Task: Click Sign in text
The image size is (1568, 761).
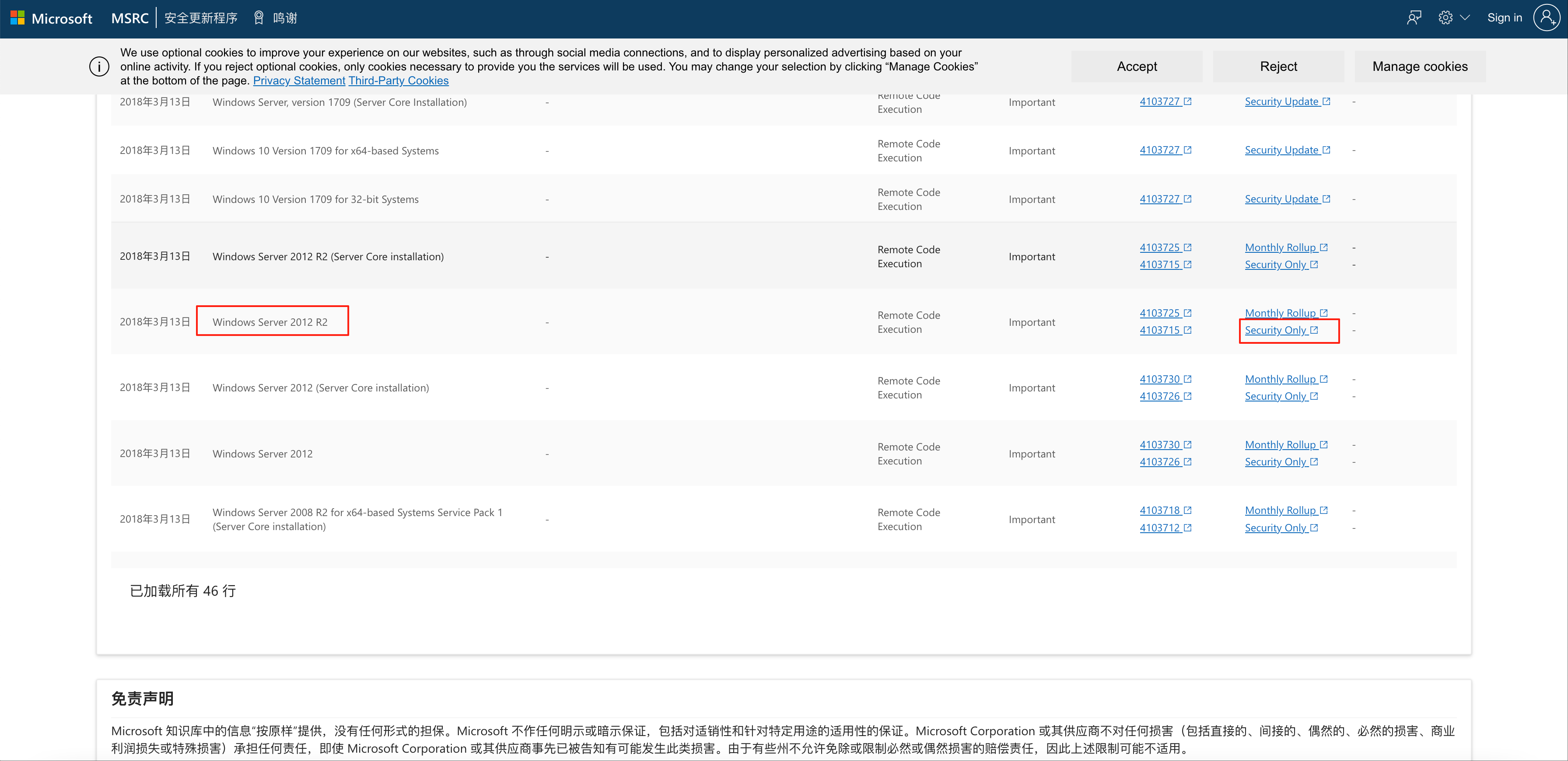Action: click(1505, 17)
